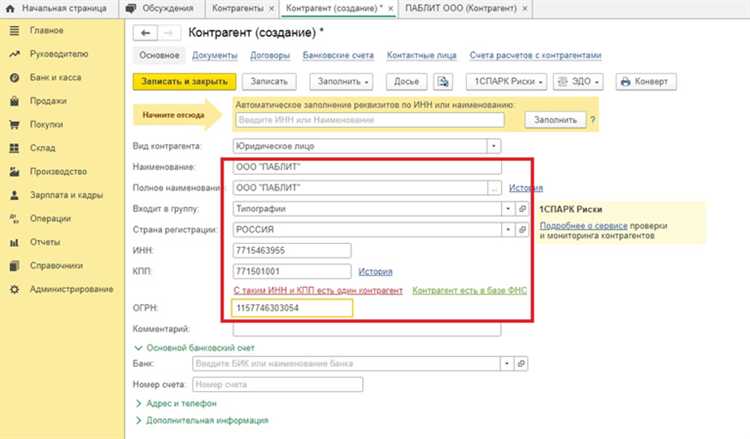This screenshot has height=439, width=750.
Task: Click the forward arrow navigation button
Action: [x=168, y=33]
